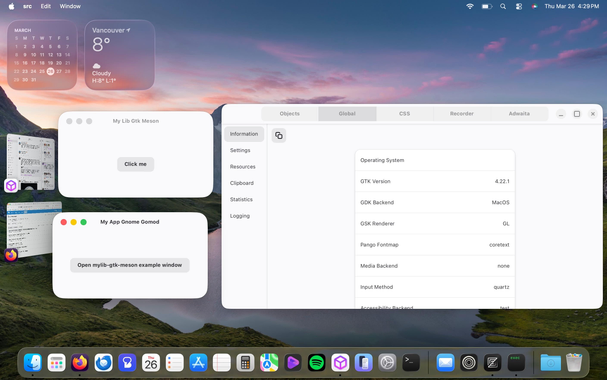Screen dimensions: 607x380
Task: Select the Global tab in inspector
Action: 347,114
